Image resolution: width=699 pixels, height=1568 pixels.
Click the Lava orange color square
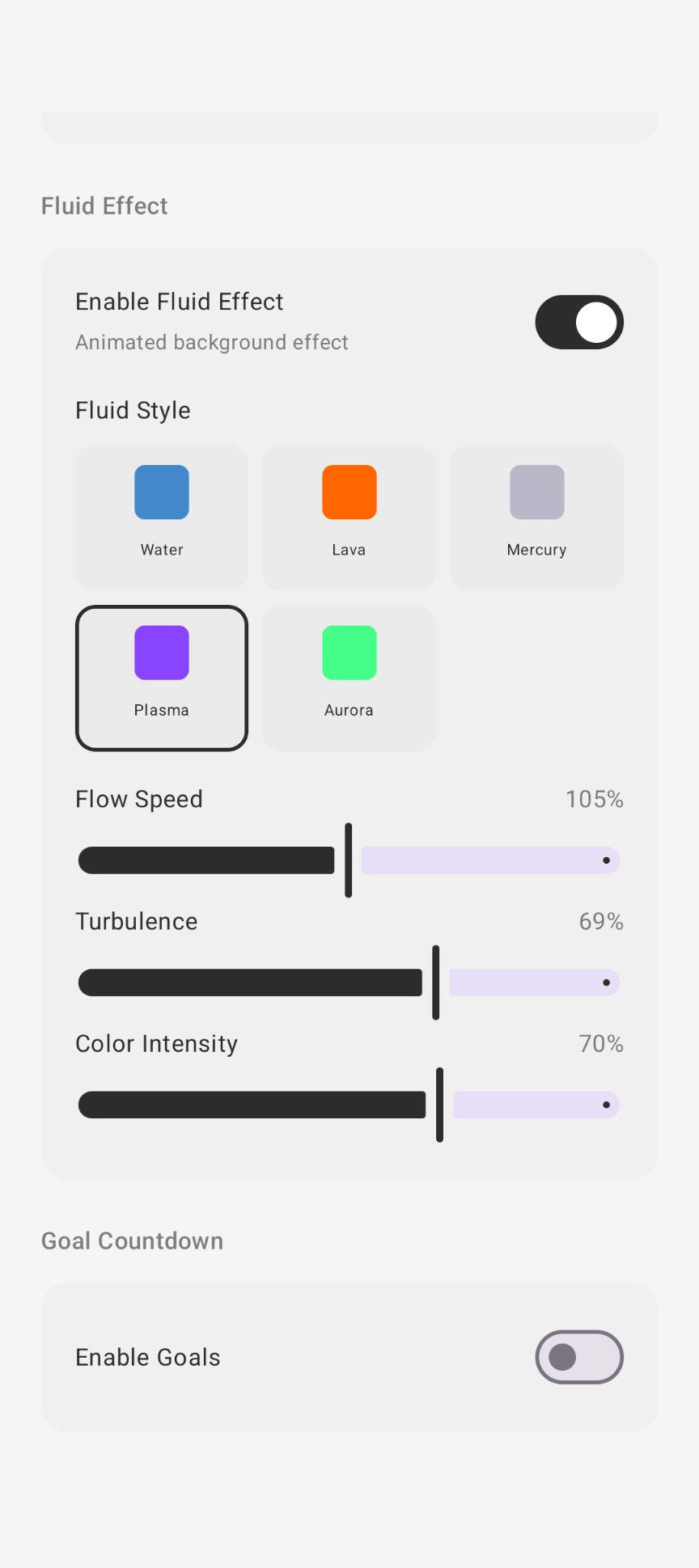coord(348,492)
